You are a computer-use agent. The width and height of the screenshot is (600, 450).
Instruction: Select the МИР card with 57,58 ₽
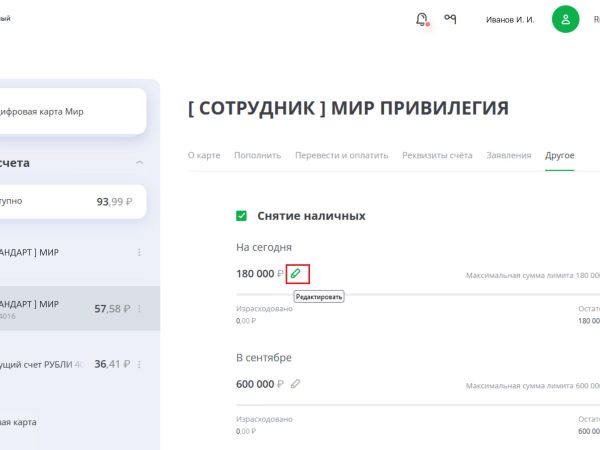coord(79,308)
